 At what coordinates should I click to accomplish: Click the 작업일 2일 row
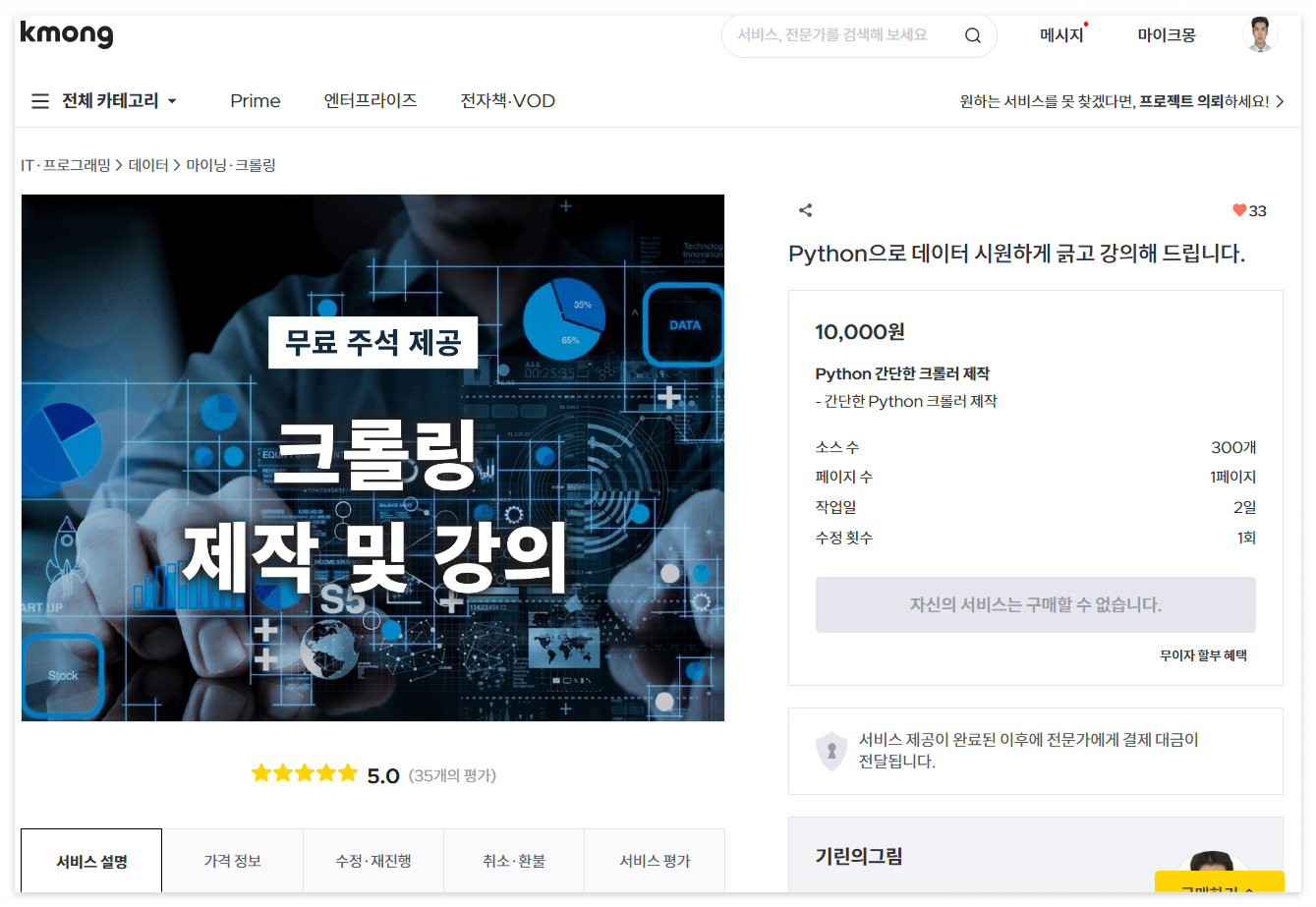pyautogui.click(x=1036, y=507)
